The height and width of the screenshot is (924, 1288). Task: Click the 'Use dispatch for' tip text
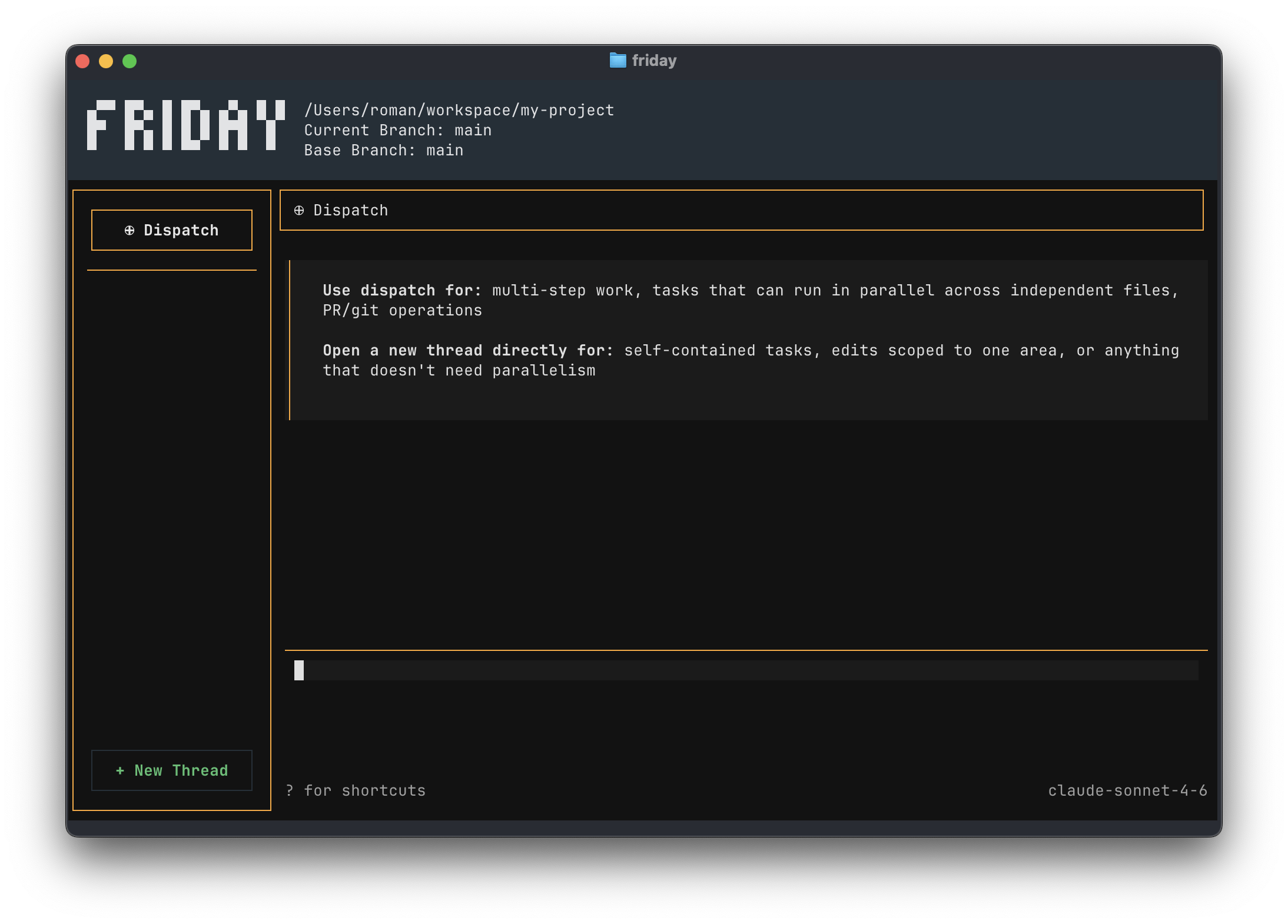coord(402,290)
